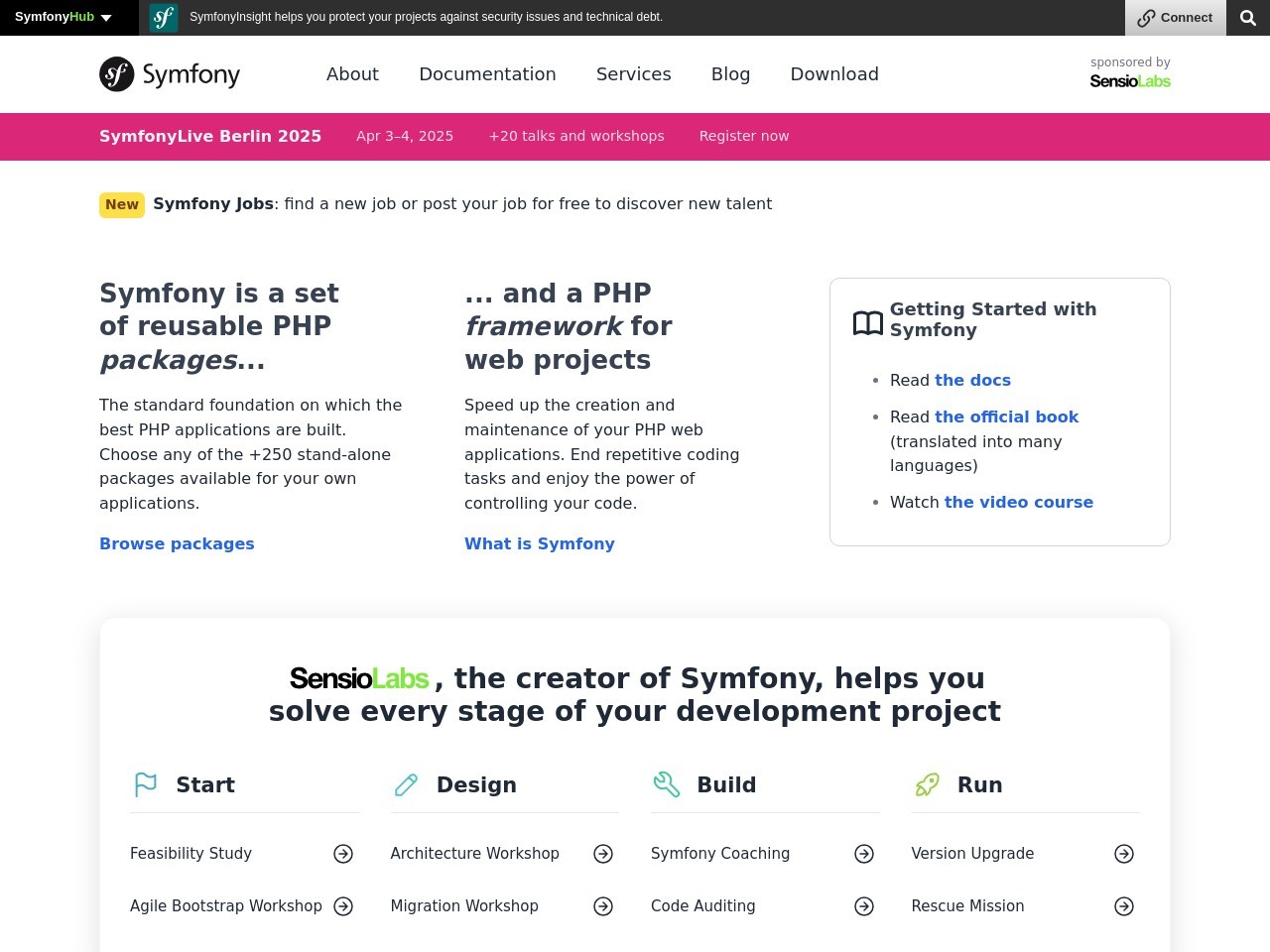Open SymfonyLive Berlin 2025 banner link
This screenshot has width=1270, height=952.
(x=210, y=136)
